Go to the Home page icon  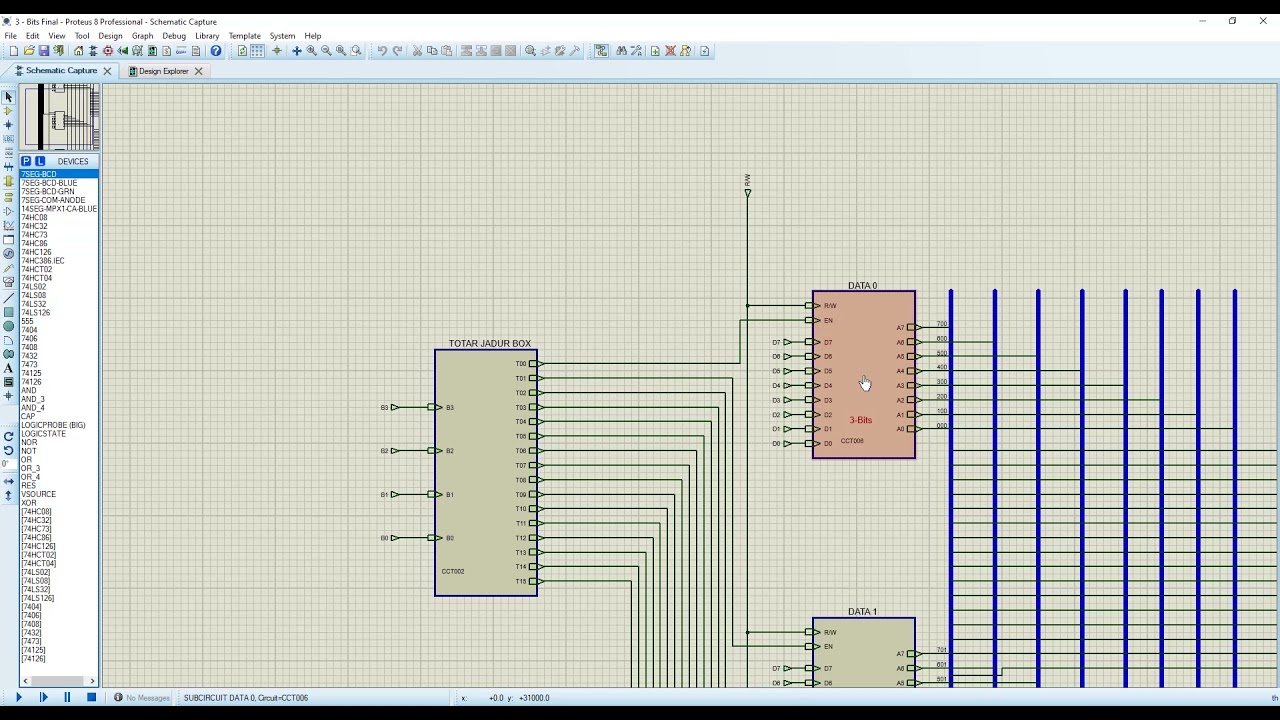(79, 51)
